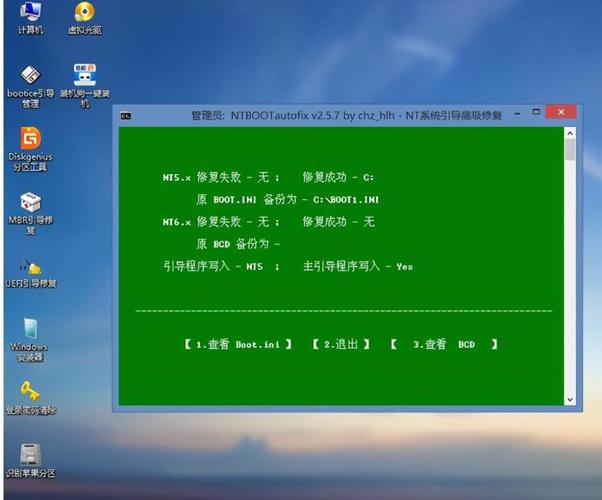Click the text C:\BOOT1.INI
The height and width of the screenshot is (500, 602).
[346, 200]
